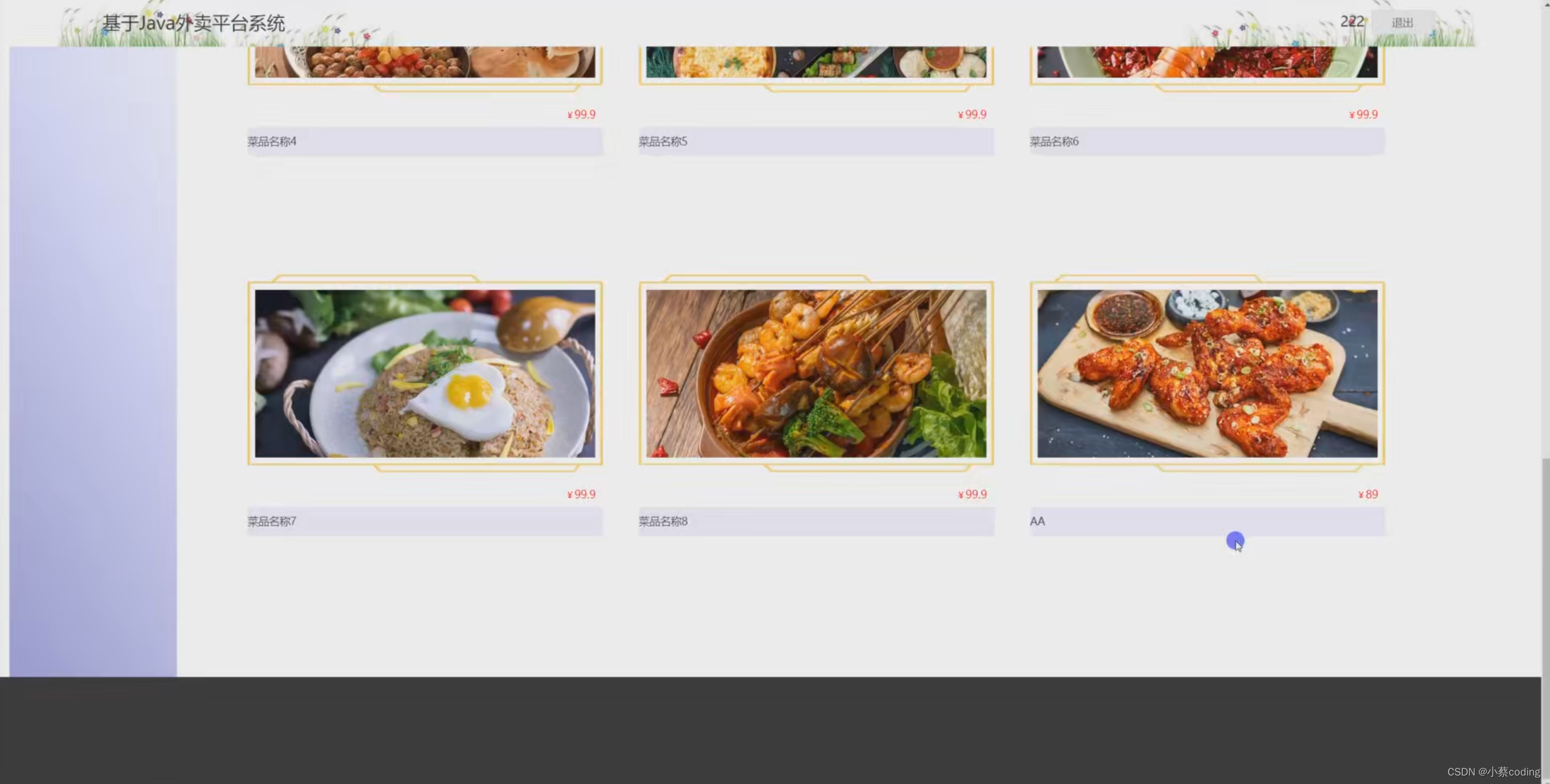Click the 退出 logout button
Screen dimensions: 1550x784
point(1402,22)
